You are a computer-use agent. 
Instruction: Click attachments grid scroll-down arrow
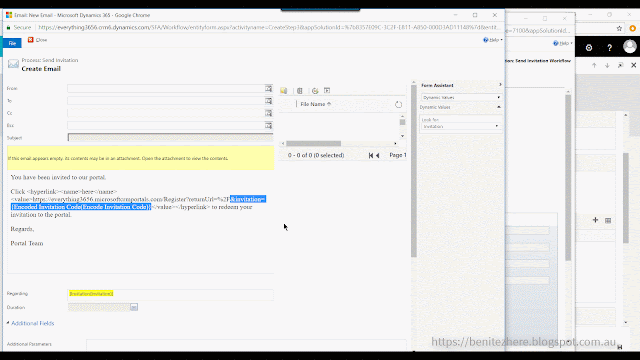[x=402, y=136]
